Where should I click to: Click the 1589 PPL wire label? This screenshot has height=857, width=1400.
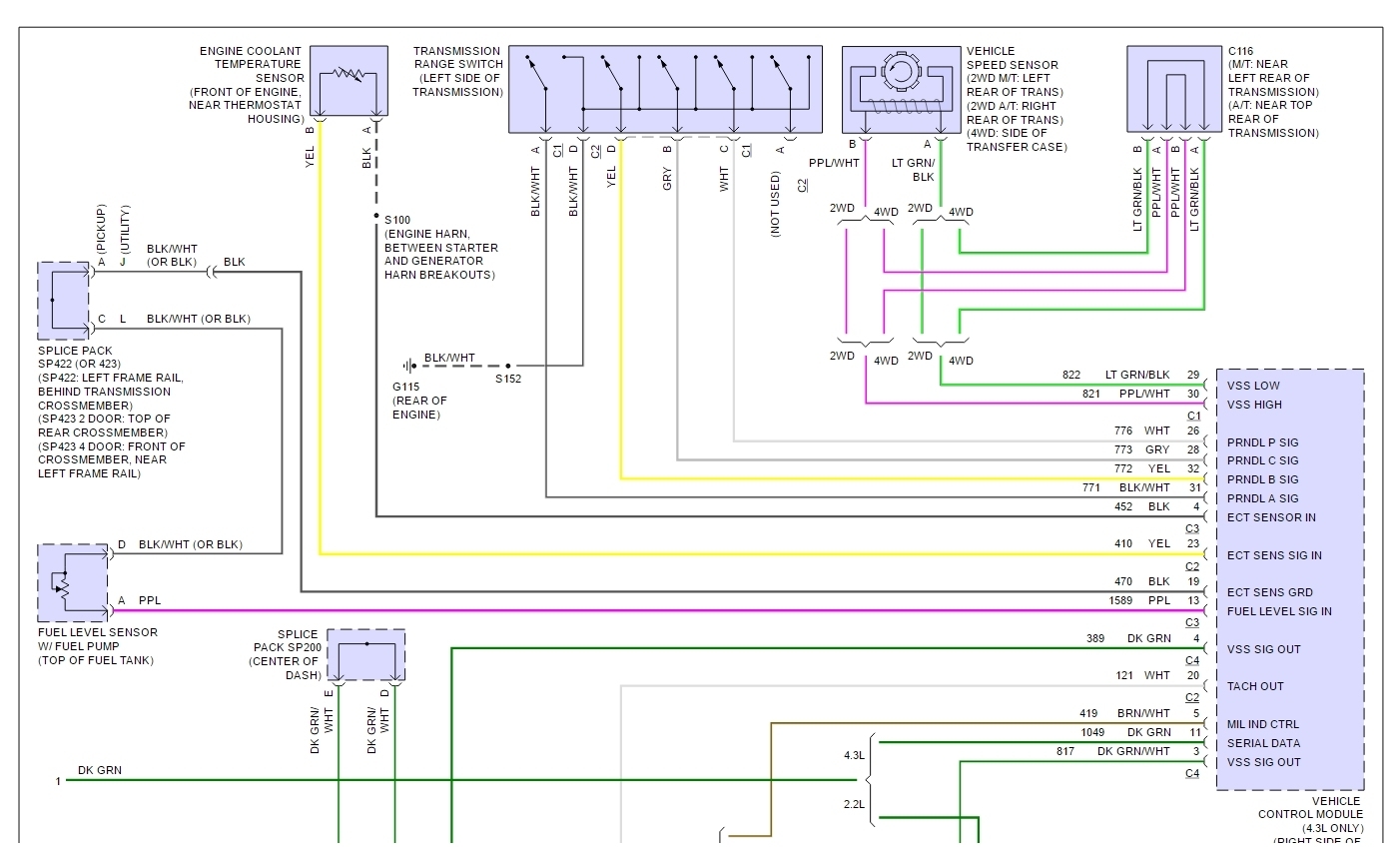pyautogui.click(x=1139, y=600)
